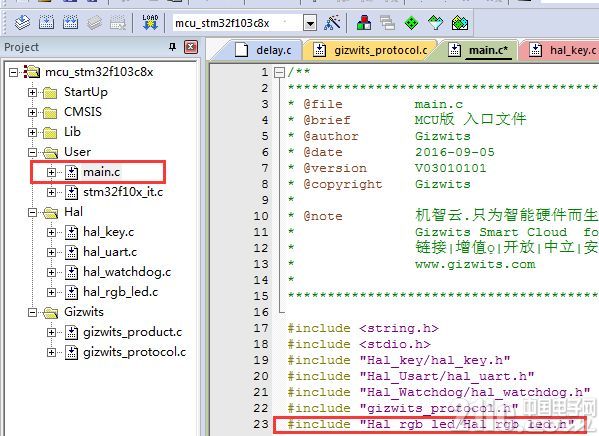The width and height of the screenshot is (599, 436).
Task: Click the Pack Installer icon
Action: point(460,23)
